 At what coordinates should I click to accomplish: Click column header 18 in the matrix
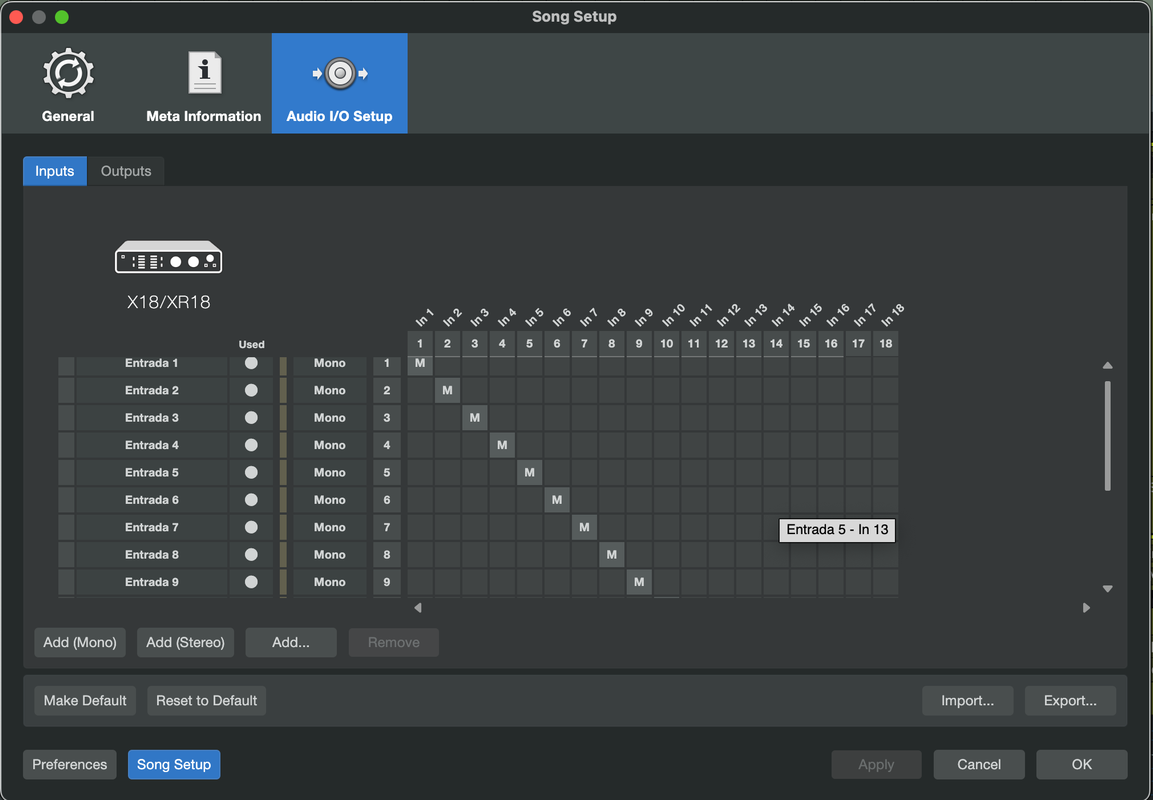tap(885, 343)
